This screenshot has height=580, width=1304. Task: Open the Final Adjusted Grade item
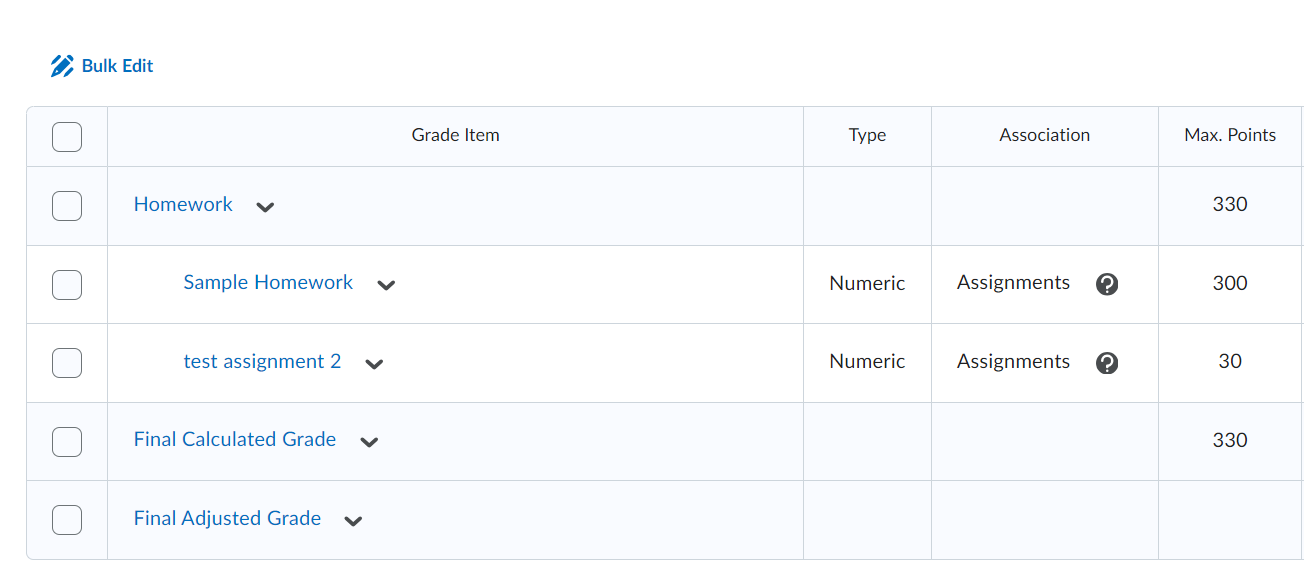(x=227, y=518)
